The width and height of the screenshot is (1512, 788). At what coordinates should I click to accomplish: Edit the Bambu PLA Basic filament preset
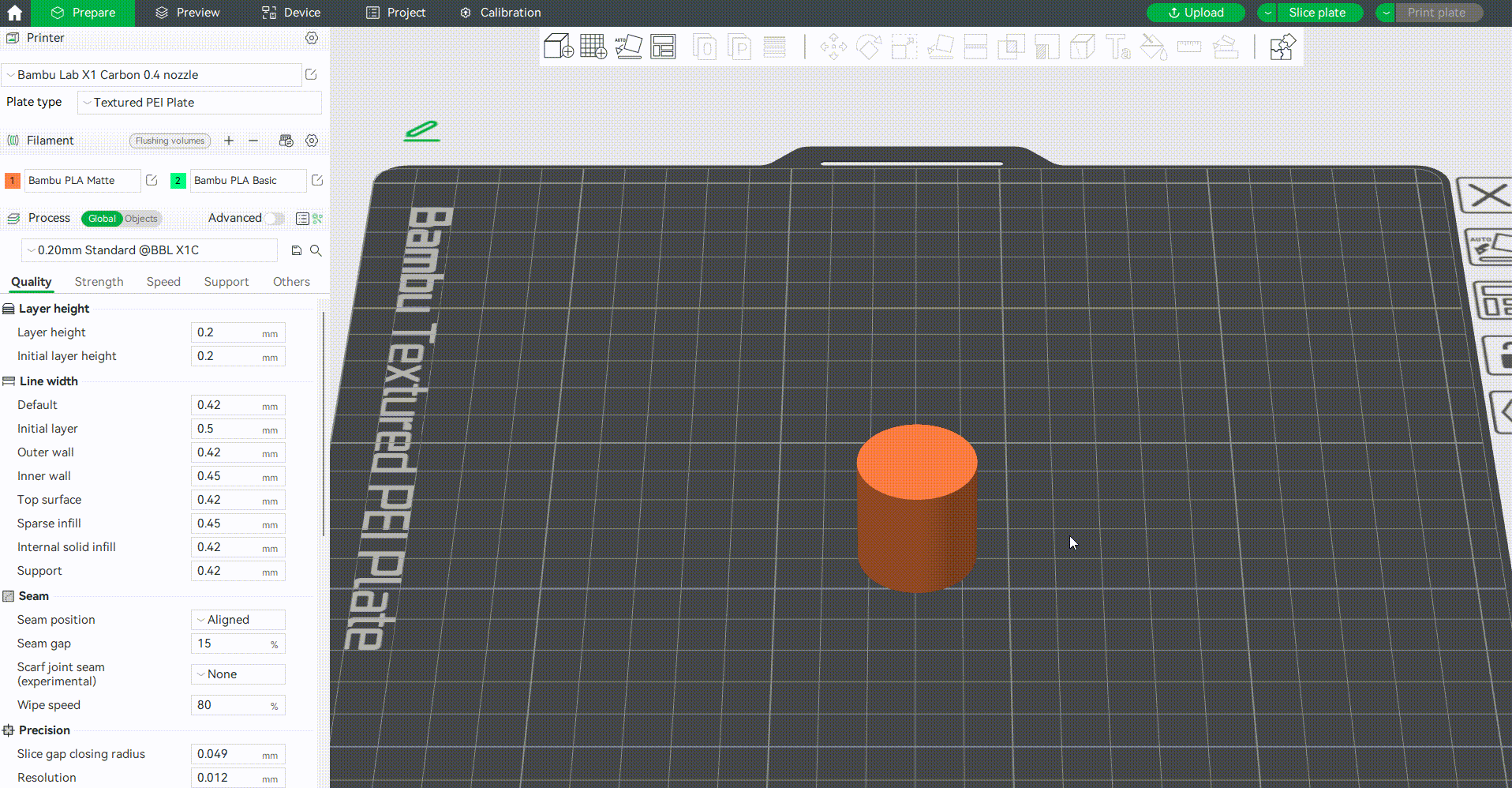[x=317, y=181]
